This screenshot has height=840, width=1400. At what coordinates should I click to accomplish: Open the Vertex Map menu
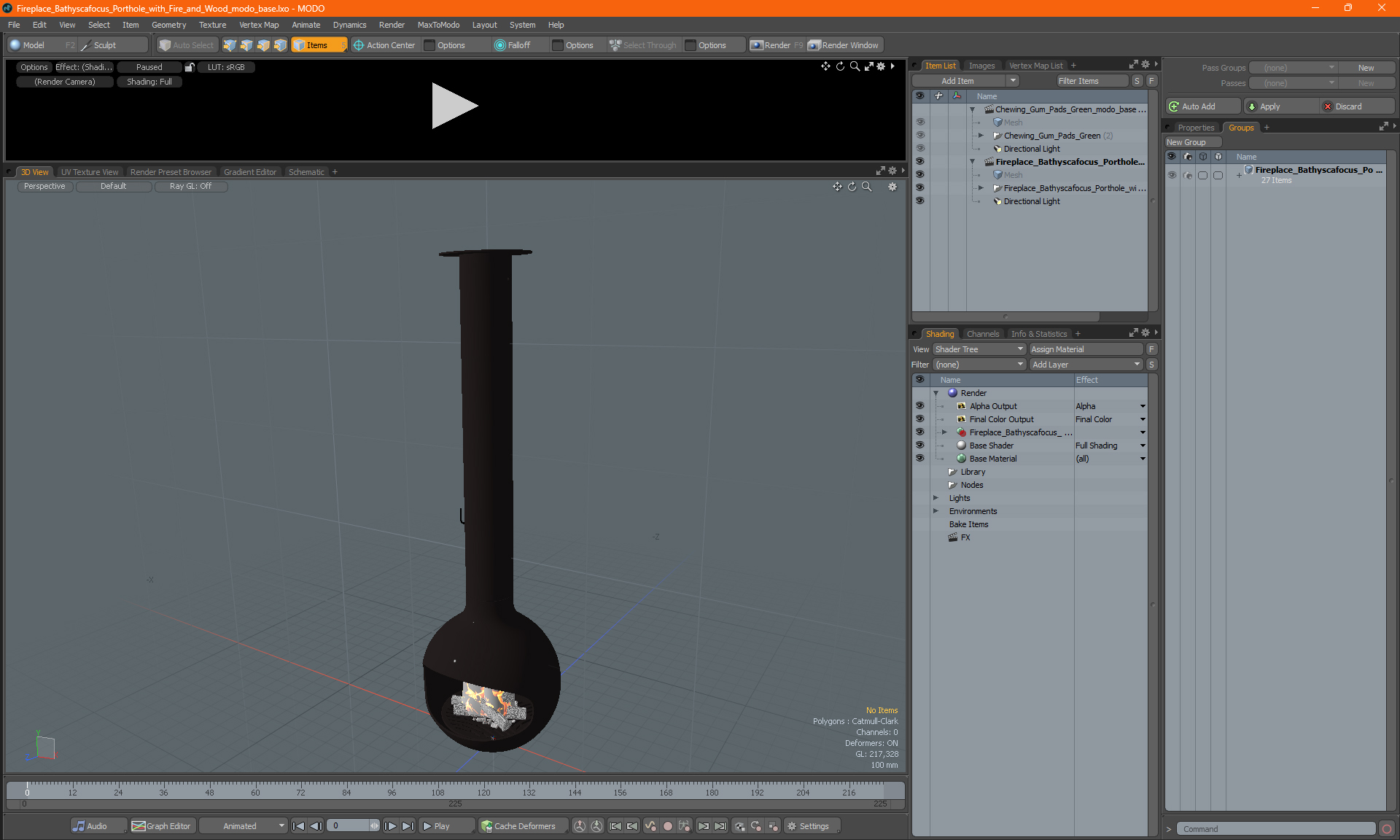[259, 25]
